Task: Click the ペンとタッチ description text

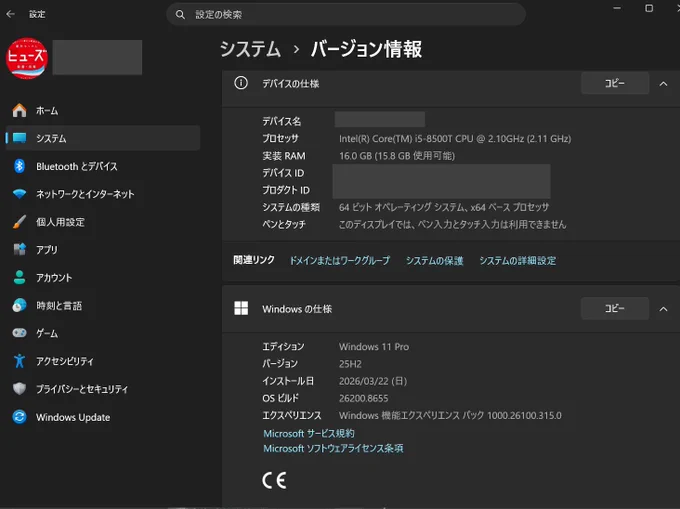Action: point(452,224)
